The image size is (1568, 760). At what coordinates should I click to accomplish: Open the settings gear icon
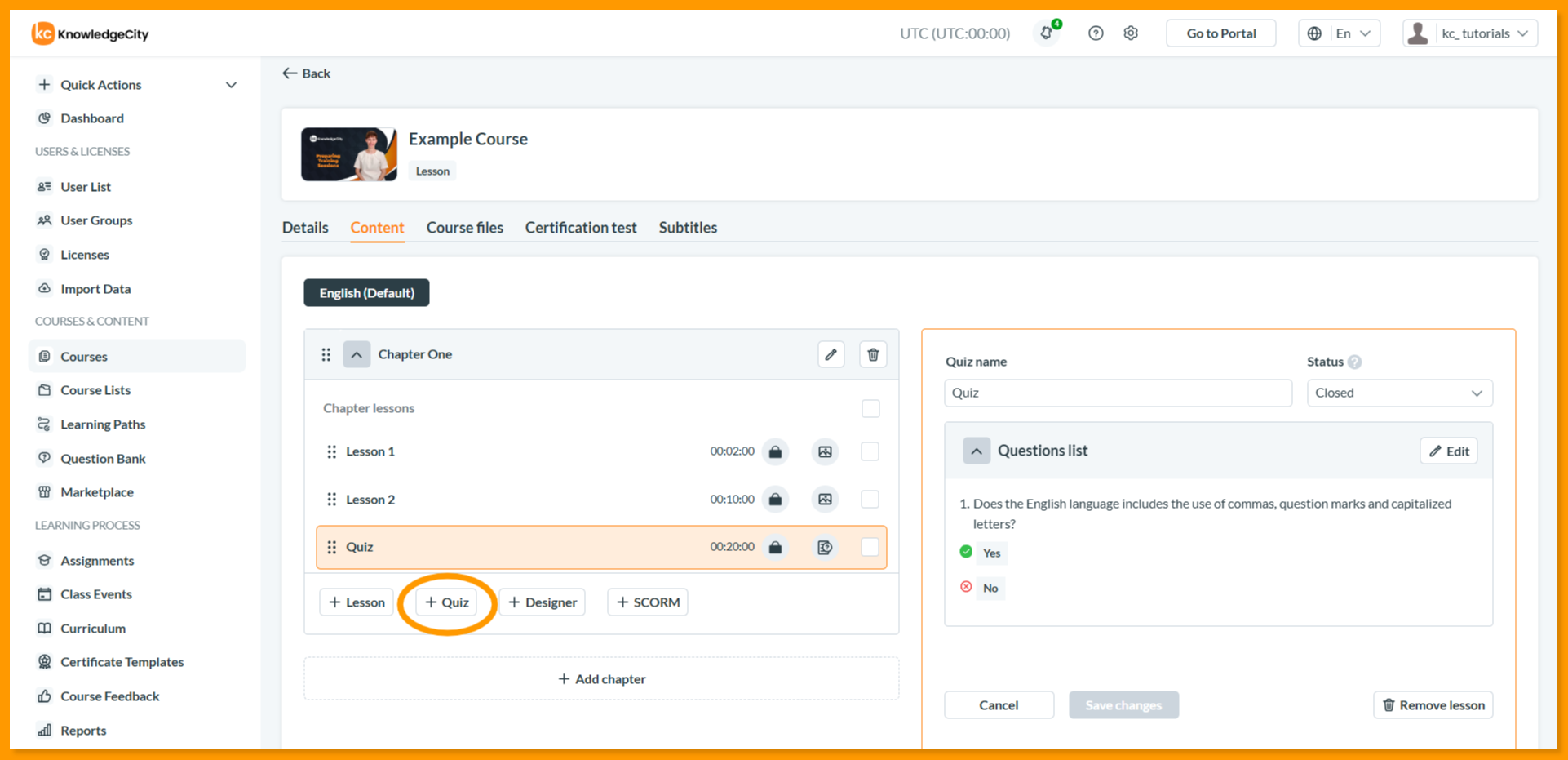(x=1131, y=33)
